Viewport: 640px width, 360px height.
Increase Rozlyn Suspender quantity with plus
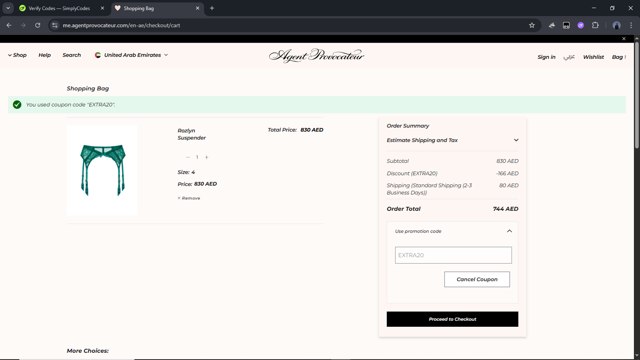point(207,157)
